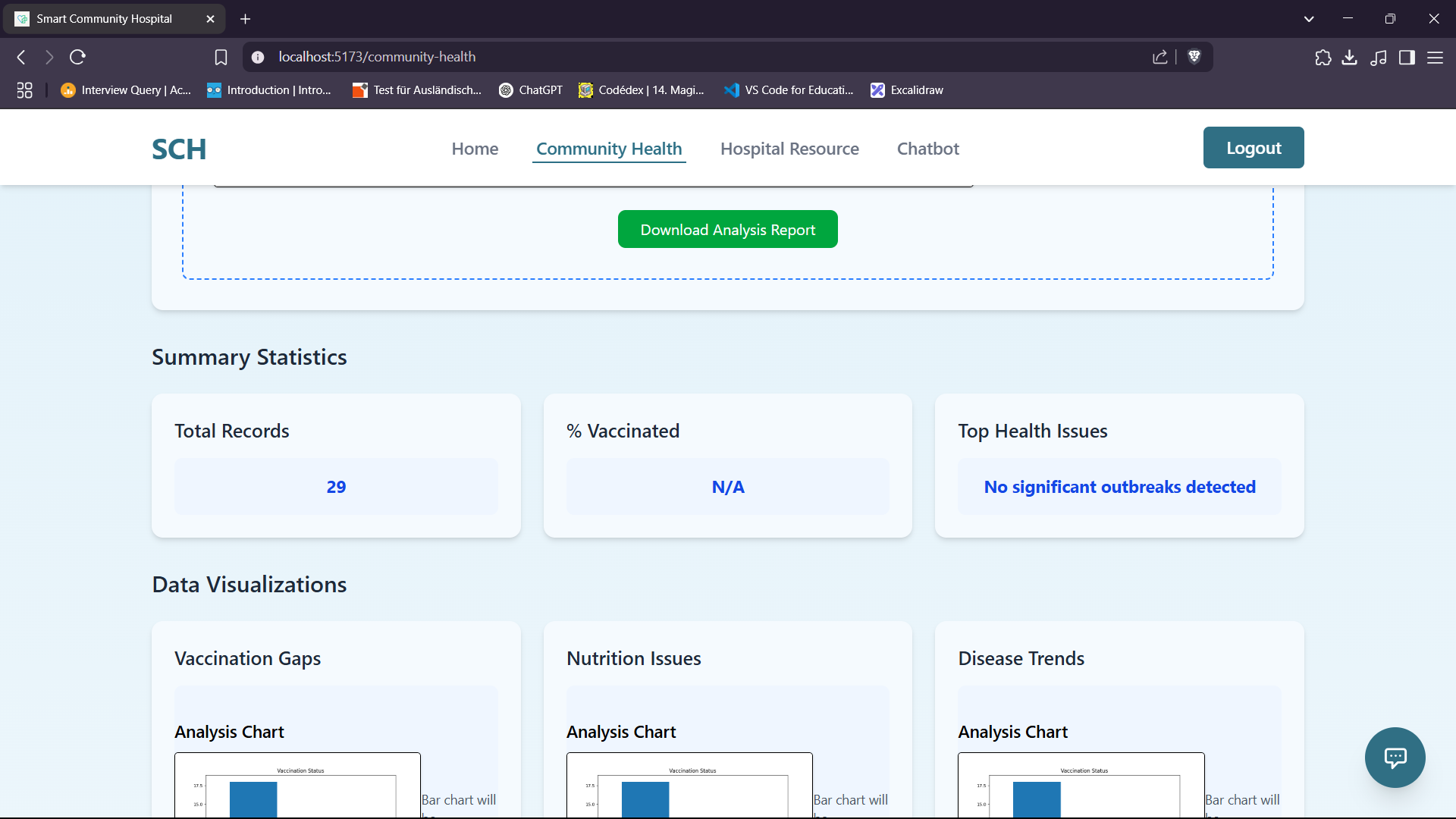Open the Excalidraw bookmark

pos(907,89)
